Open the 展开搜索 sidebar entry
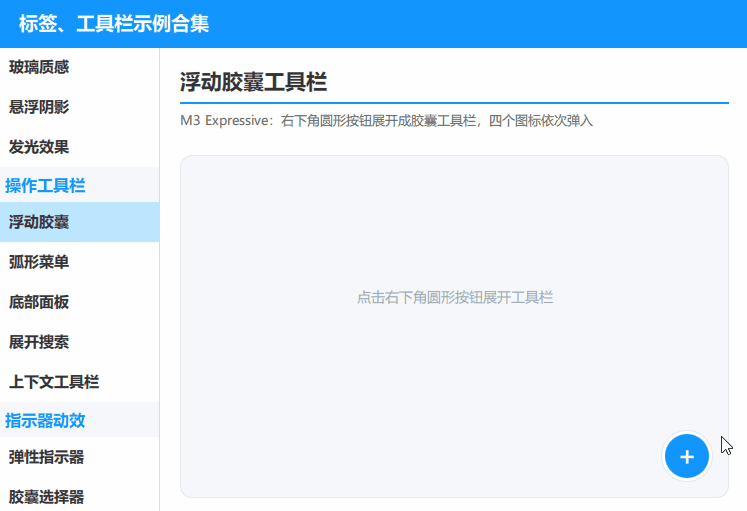Screen dimensions: 747x511 pos(80,342)
